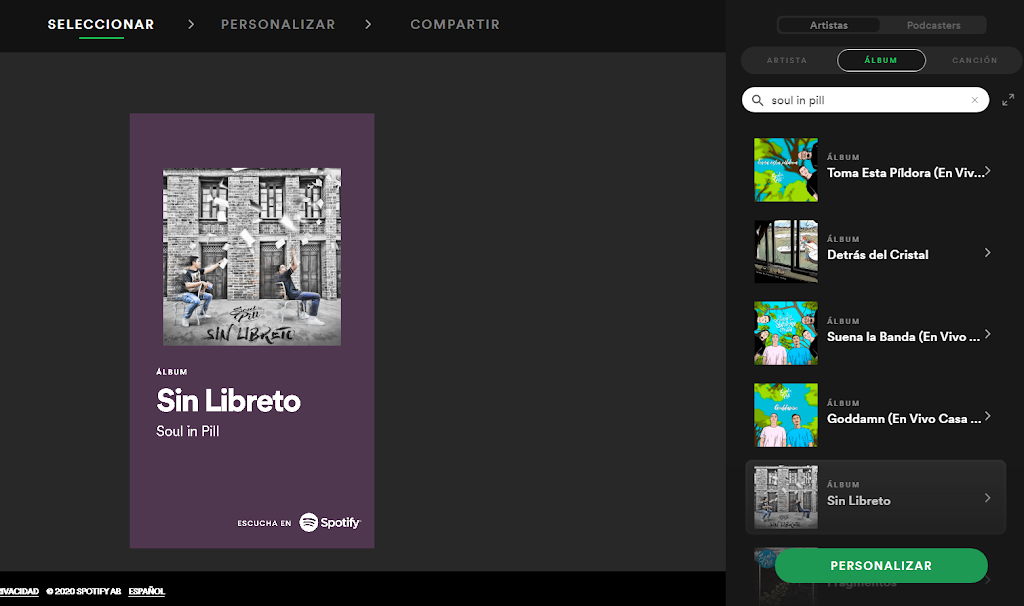
Task: Click the Soul in Pill artist name on card
Action: (x=187, y=432)
